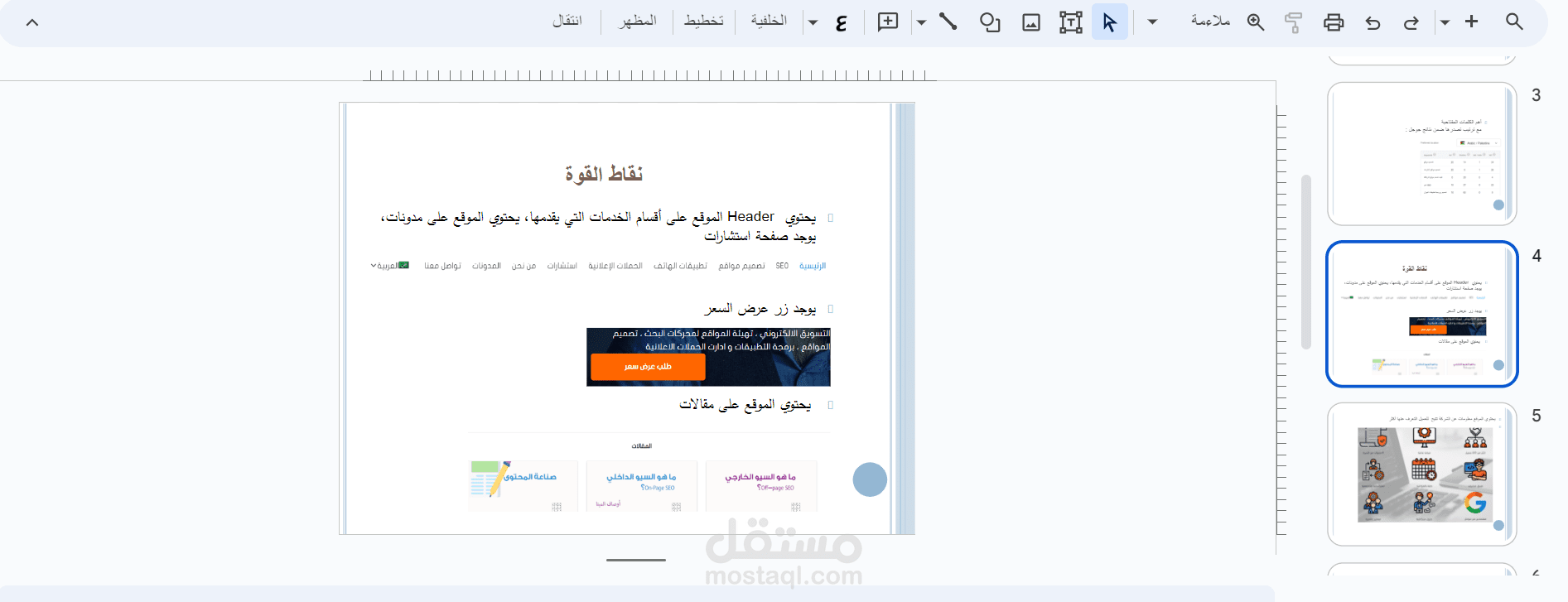1568x602 pixels.
Task: Click the speaker notes drag handle bar
Action: [x=635, y=560]
